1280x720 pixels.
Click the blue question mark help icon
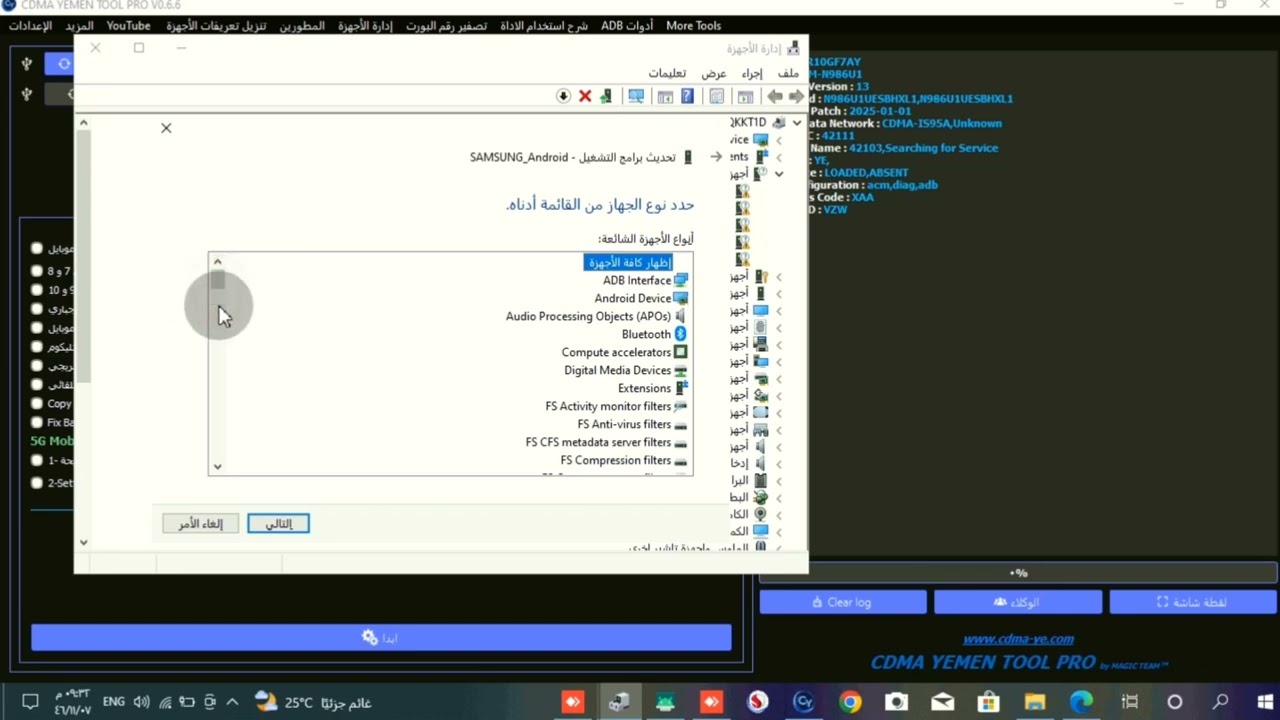(x=687, y=96)
